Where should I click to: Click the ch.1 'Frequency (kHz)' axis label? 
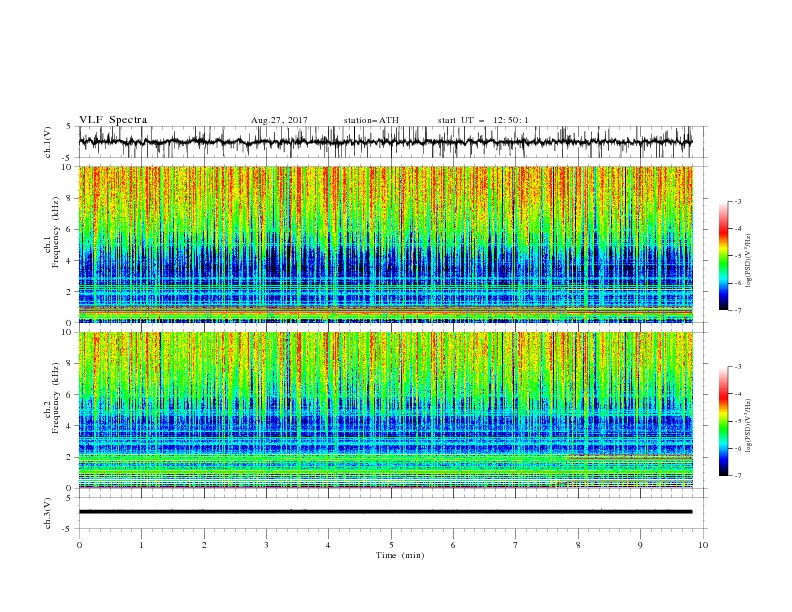point(55,232)
